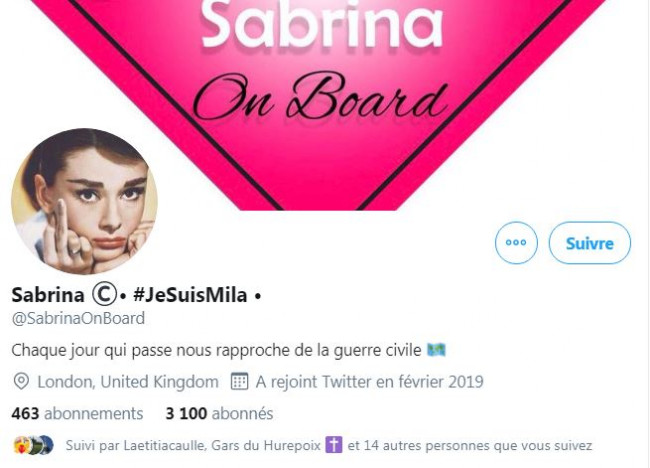Screen dimensions: 650x468
Task: Click the #JeSuisMila hashtag in name
Action: pos(190,295)
